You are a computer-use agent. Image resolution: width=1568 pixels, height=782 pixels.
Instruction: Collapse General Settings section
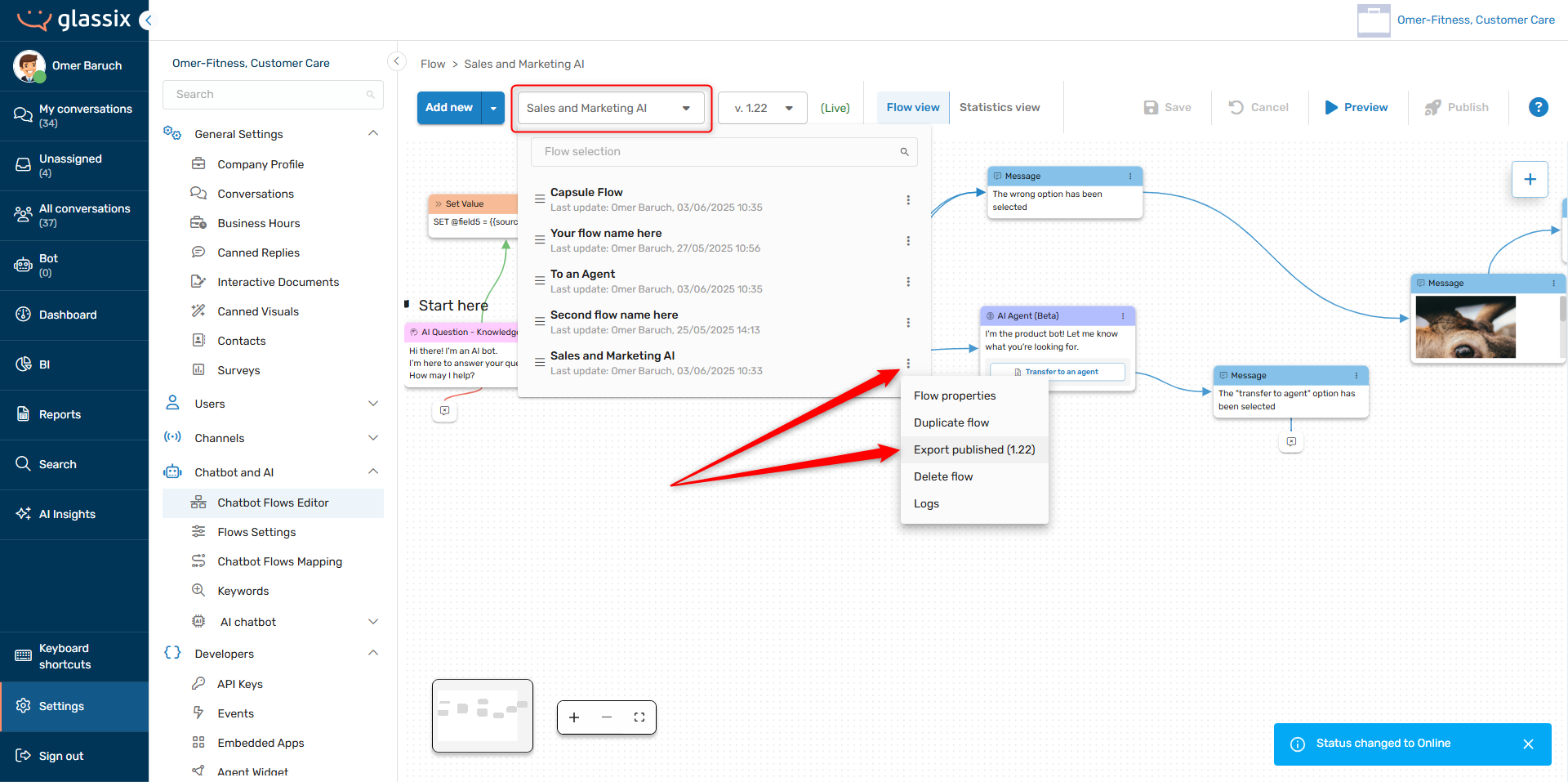pyautogui.click(x=373, y=133)
